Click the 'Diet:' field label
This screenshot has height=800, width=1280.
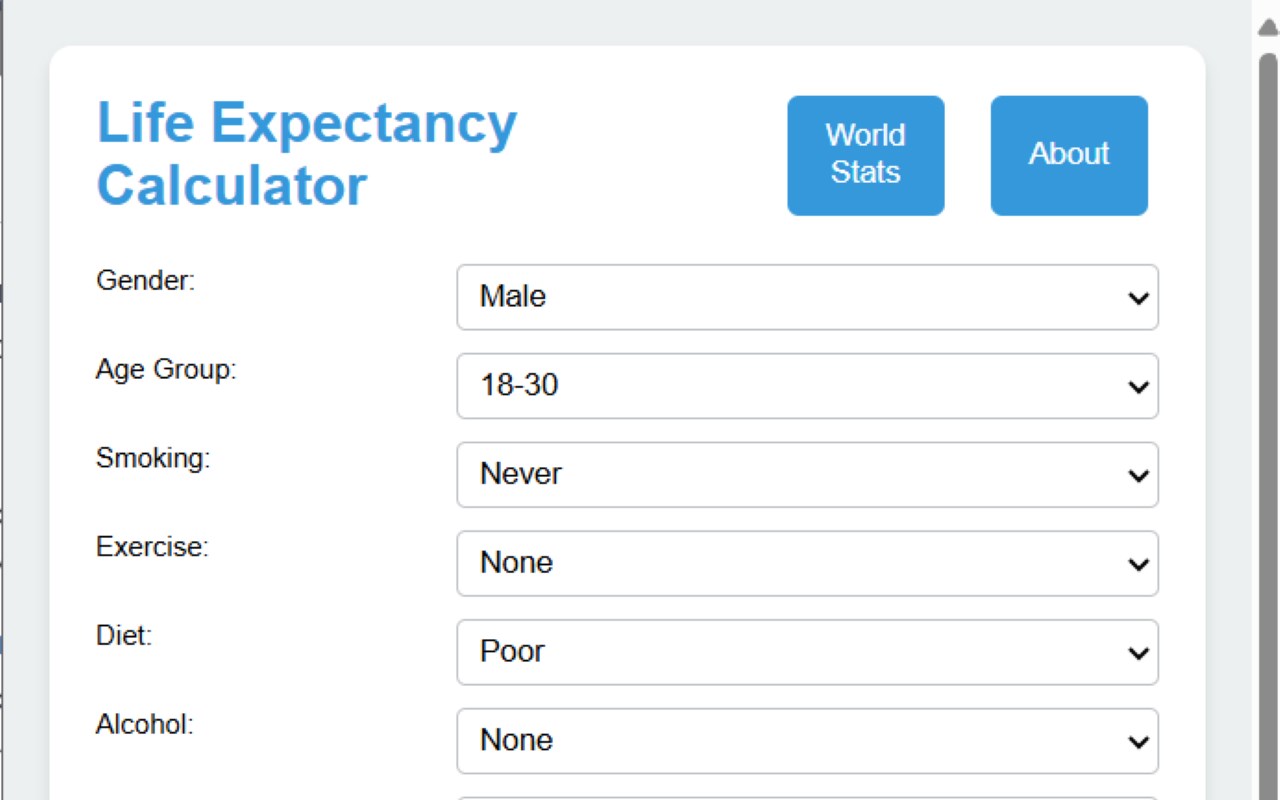[x=124, y=636]
